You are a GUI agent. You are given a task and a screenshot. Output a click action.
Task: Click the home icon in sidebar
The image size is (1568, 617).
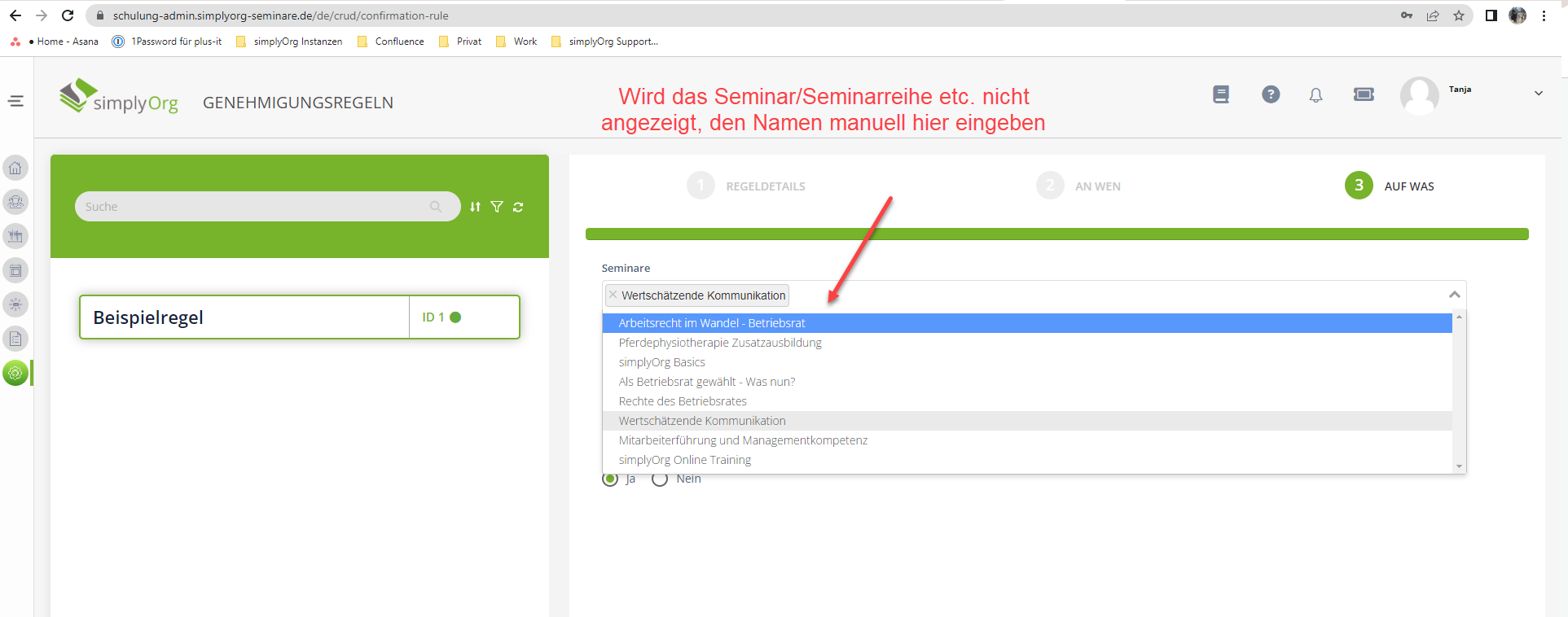pyautogui.click(x=15, y=168)
